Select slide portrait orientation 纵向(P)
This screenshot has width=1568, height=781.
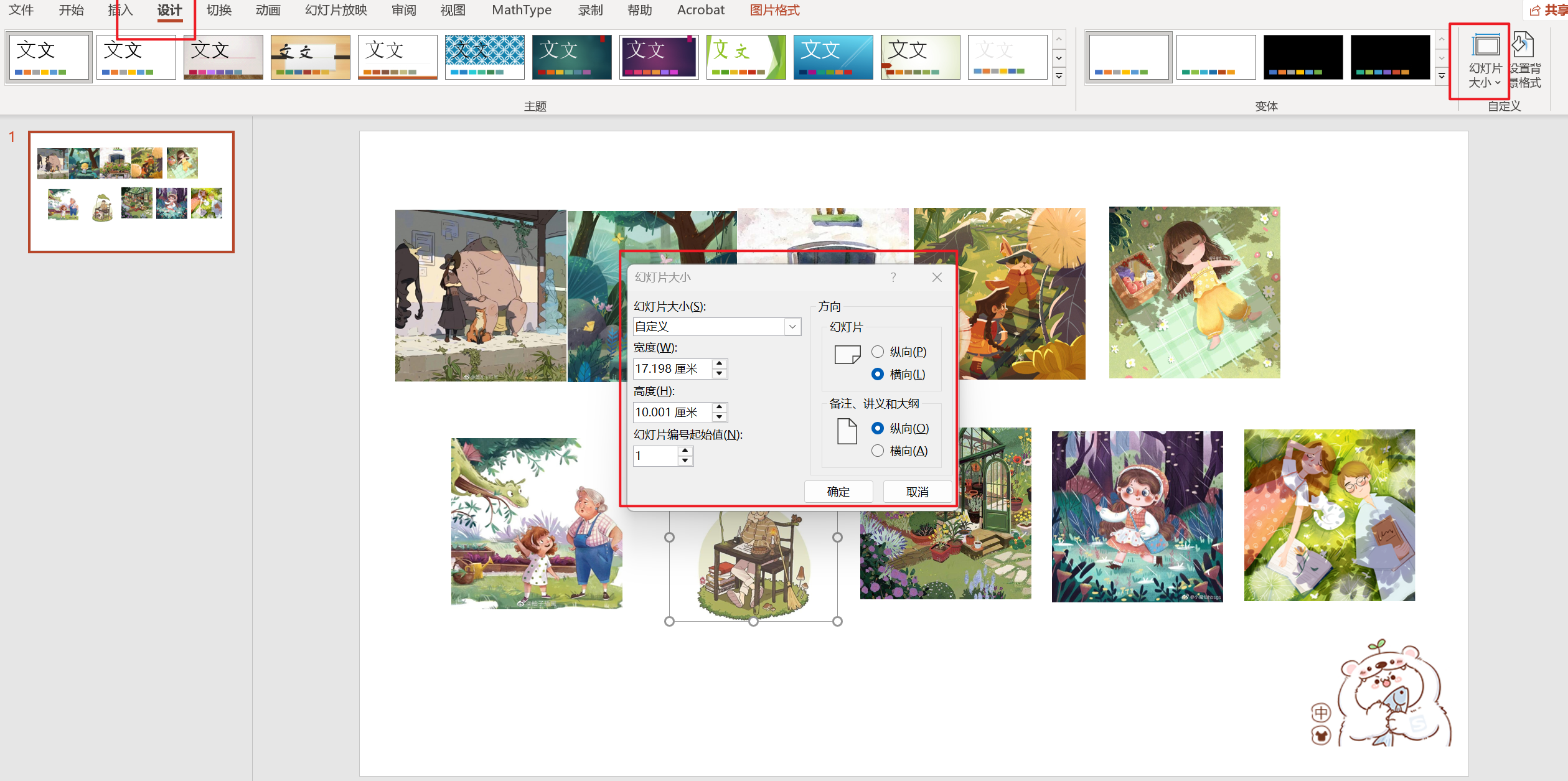[878, 352]
